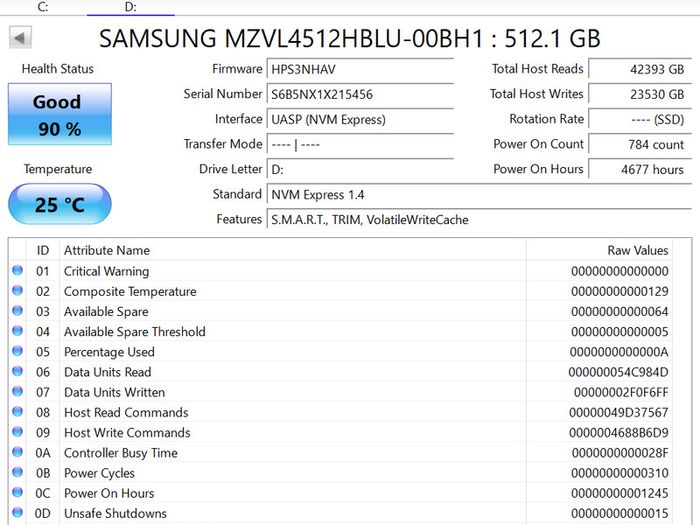Select the Available Spare Threshold attribute name

click(x=135, y=332)
